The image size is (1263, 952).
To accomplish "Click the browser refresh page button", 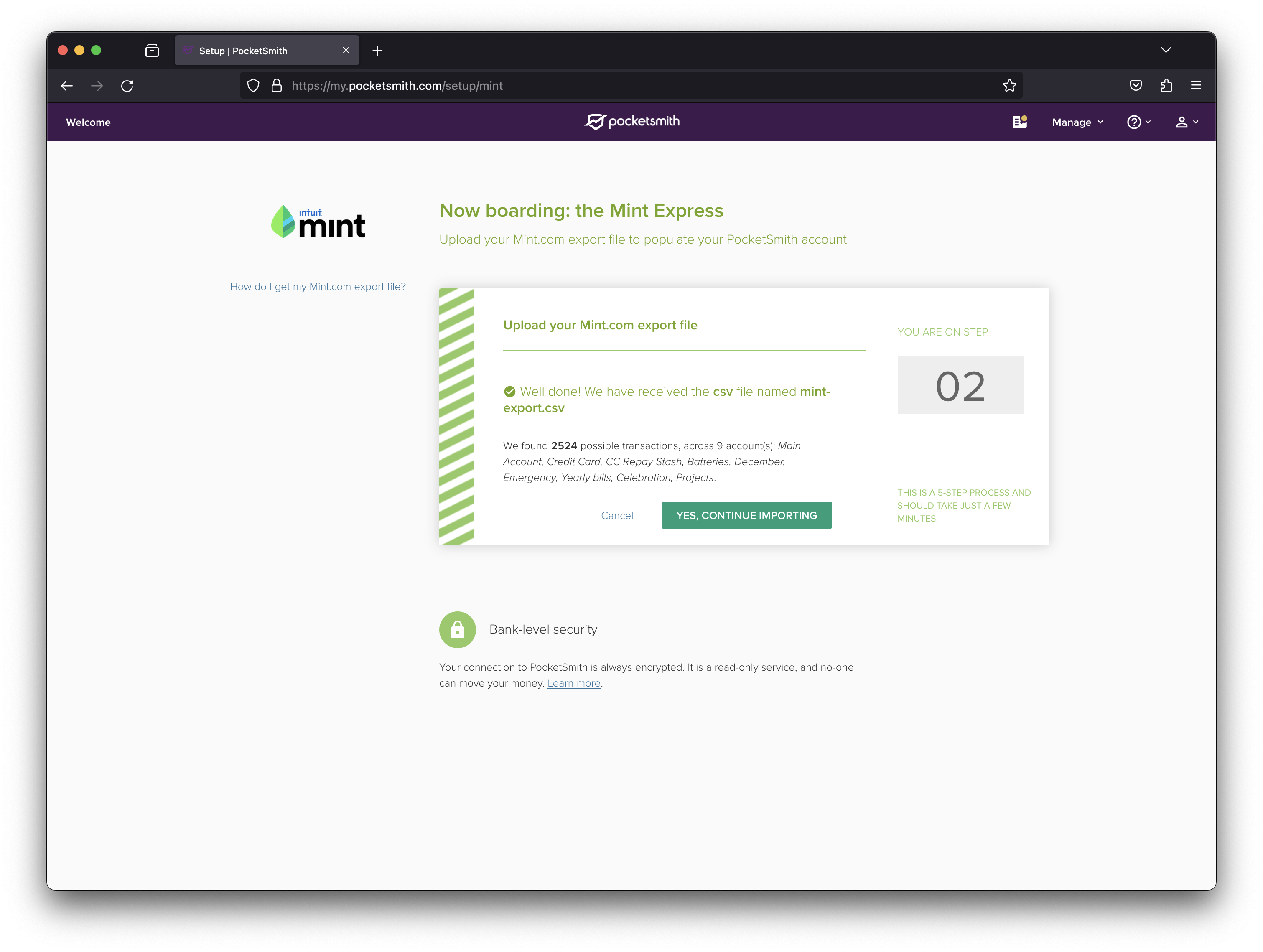I will click(127, 85).
